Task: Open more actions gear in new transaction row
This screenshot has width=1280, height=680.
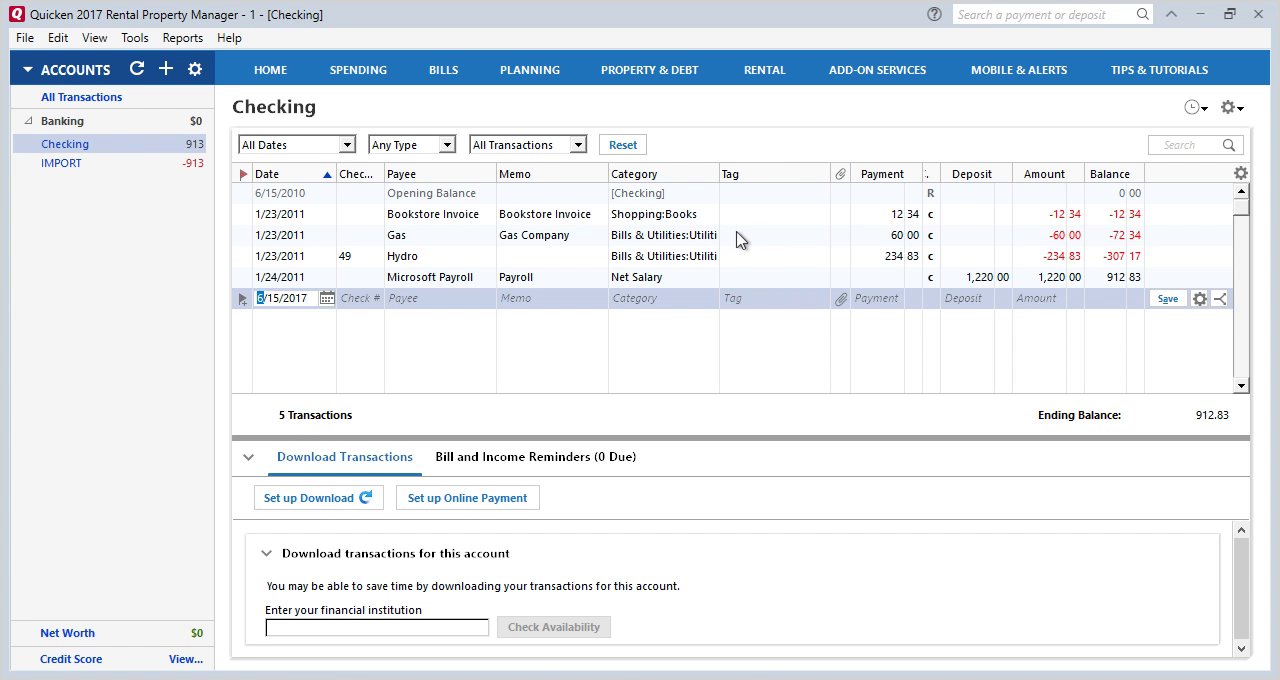Action: point(1199,298)
